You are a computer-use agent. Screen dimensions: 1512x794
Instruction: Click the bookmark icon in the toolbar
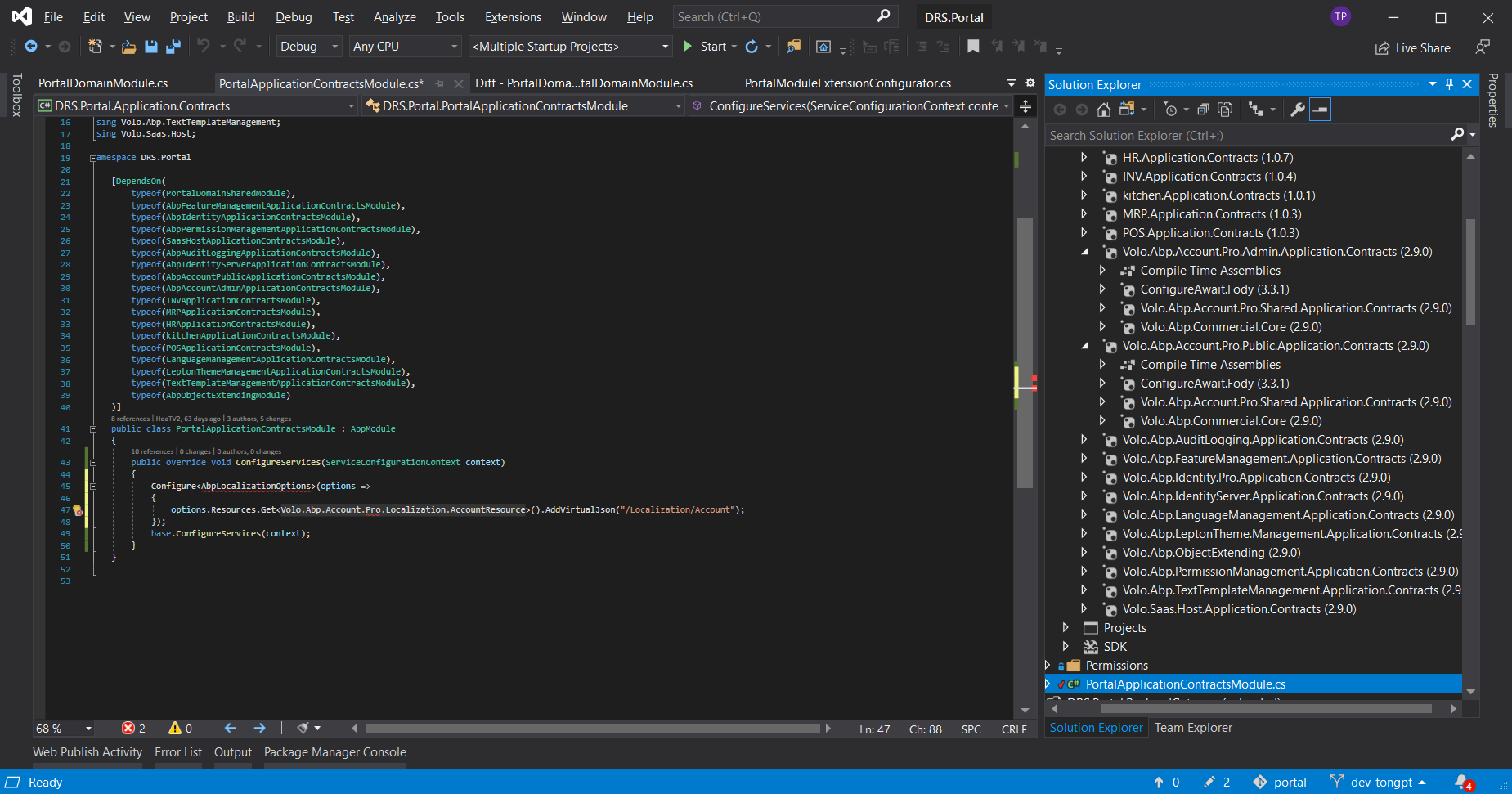[973, 47]
